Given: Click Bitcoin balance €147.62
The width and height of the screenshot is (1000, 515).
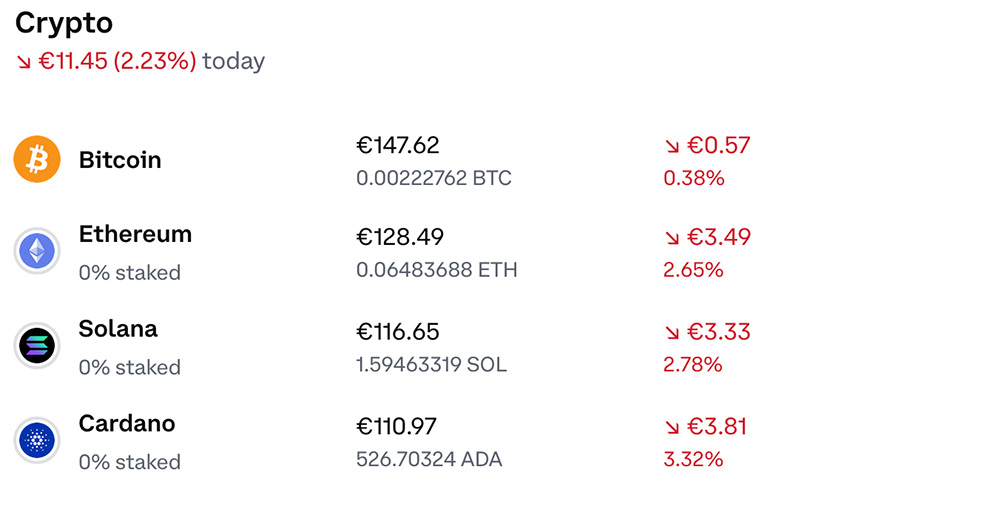Looking at the screenshot, I should (398, 146).
